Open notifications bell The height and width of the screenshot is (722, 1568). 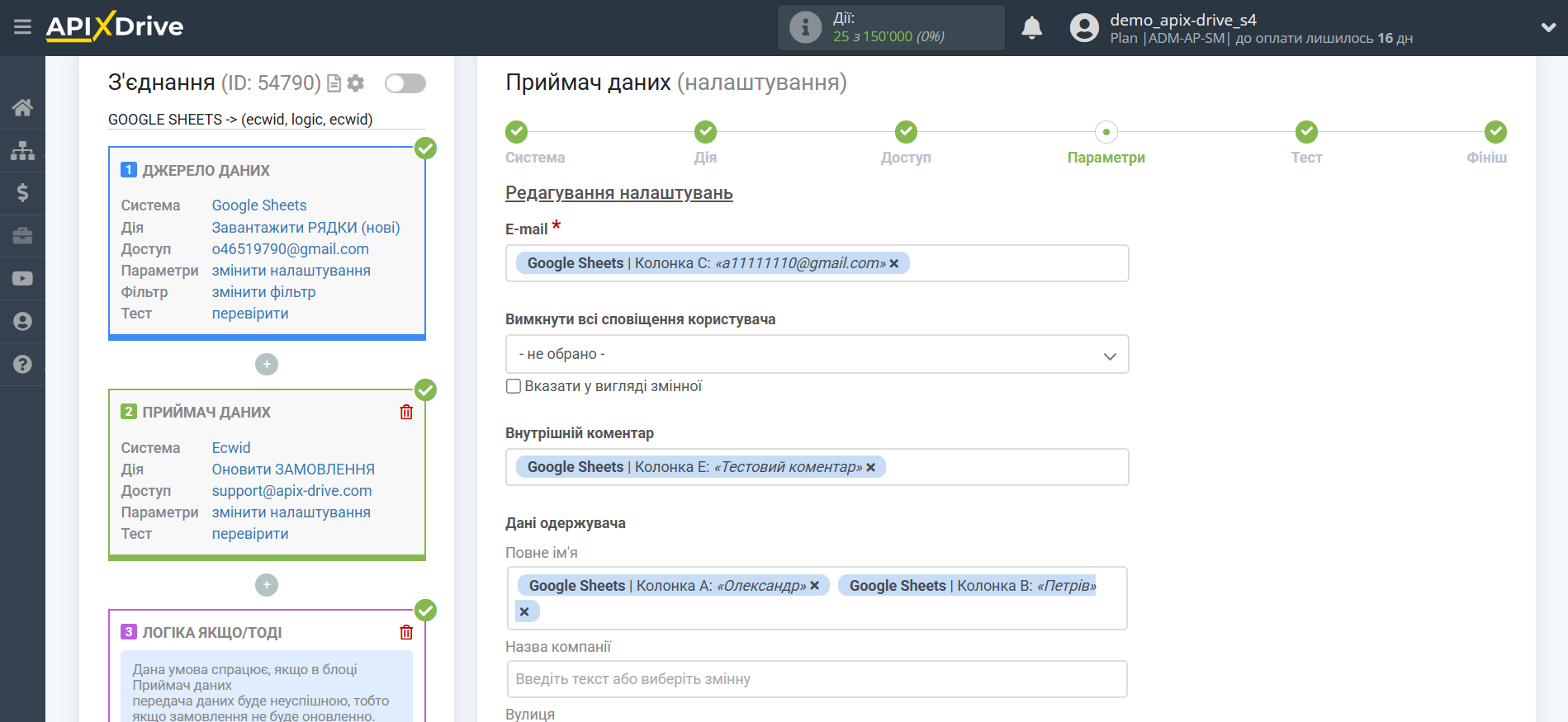(x=1031, y=28)
